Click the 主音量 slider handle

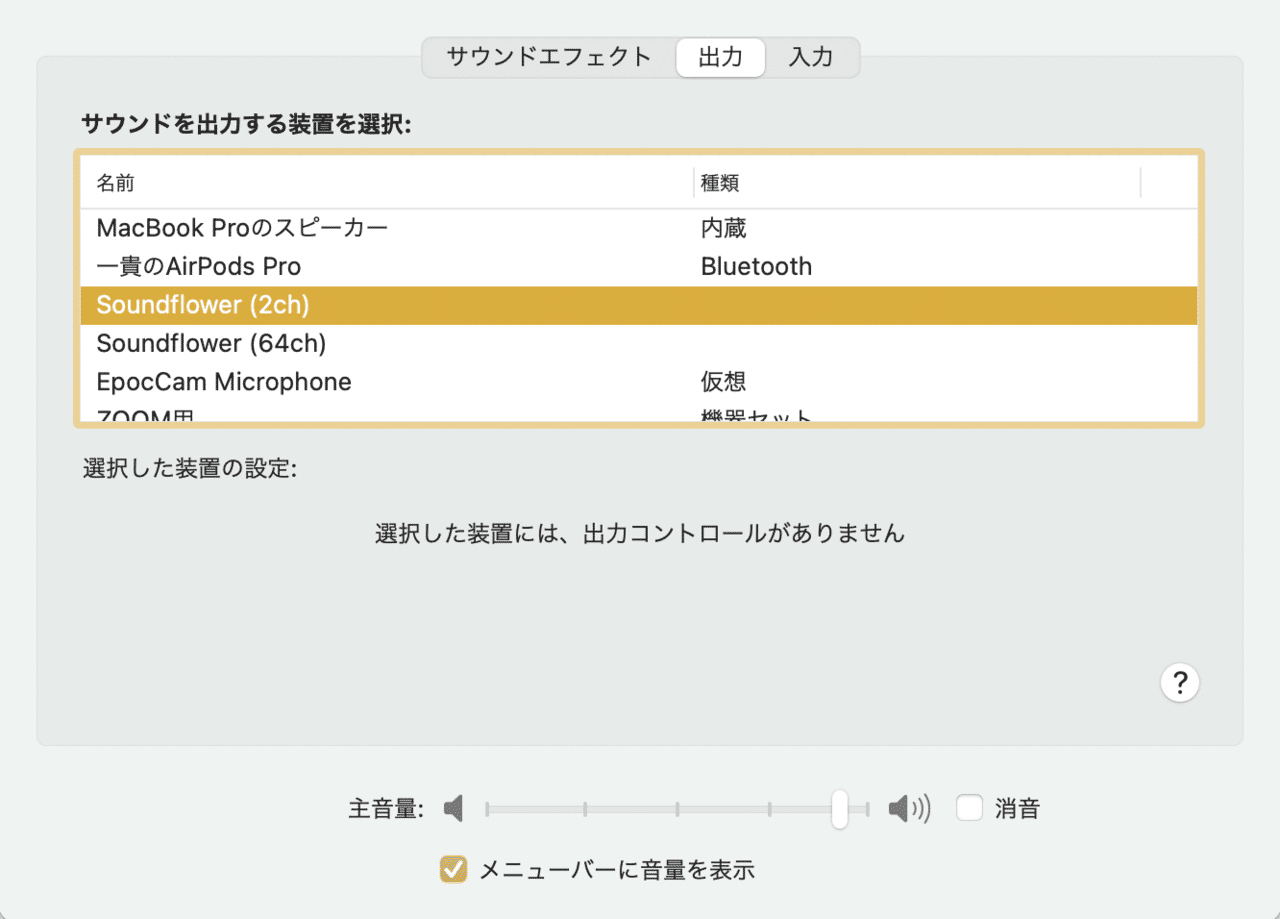[x=839, y=808]
